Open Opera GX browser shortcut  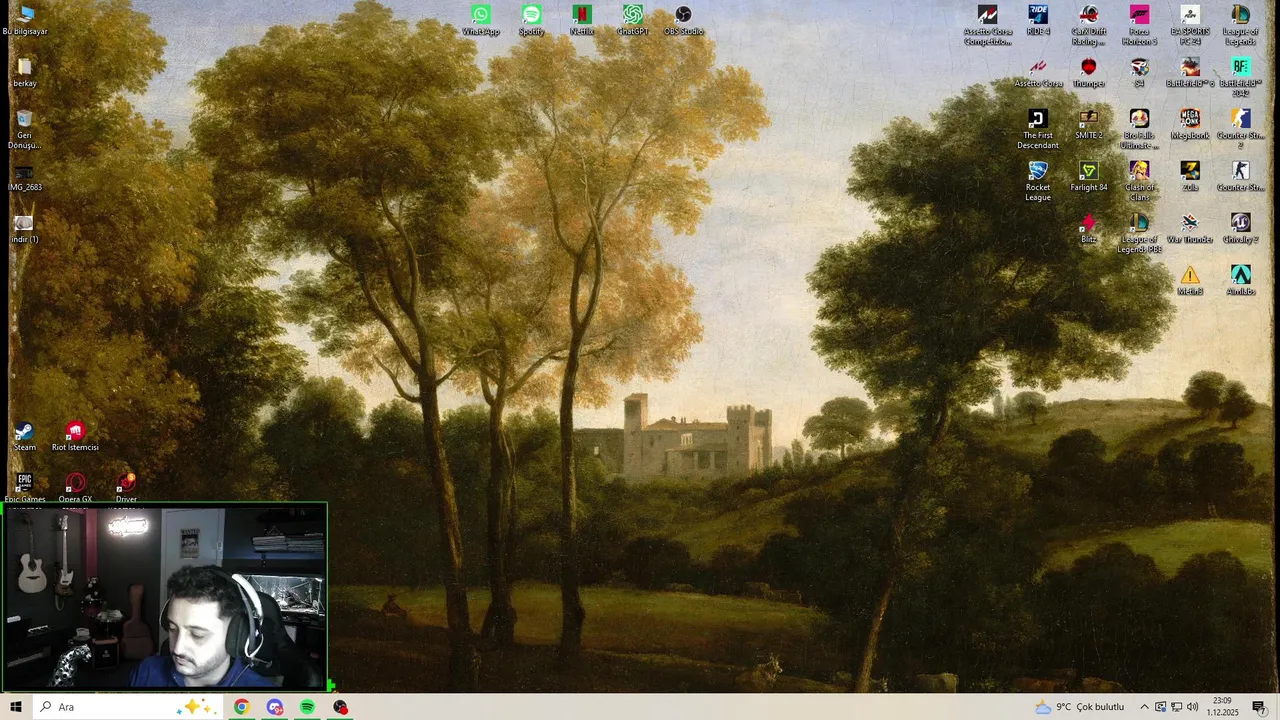click(x=75, y=489)
